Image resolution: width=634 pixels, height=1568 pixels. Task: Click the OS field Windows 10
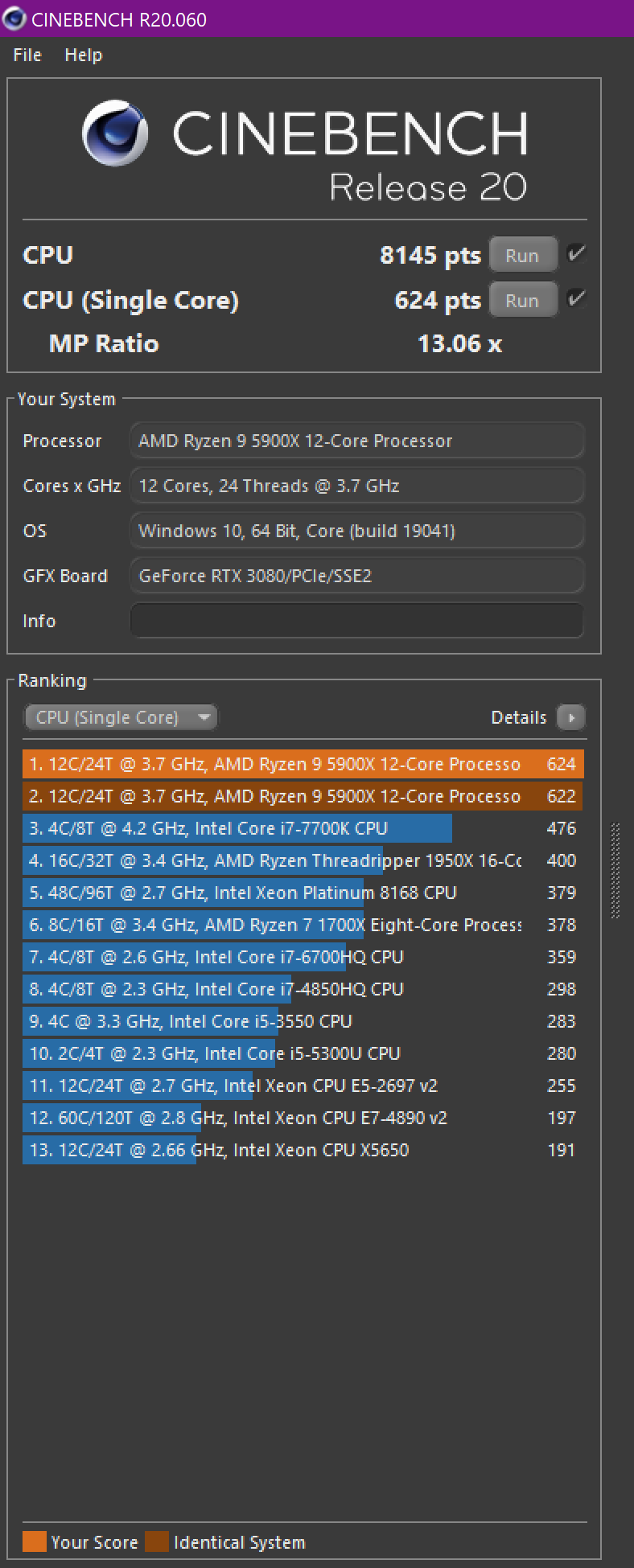[x=356, y=531]
